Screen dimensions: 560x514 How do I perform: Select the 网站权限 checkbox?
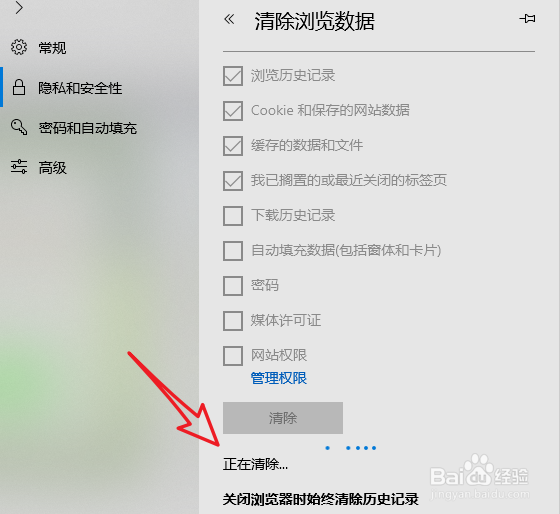tap(233, 356)
